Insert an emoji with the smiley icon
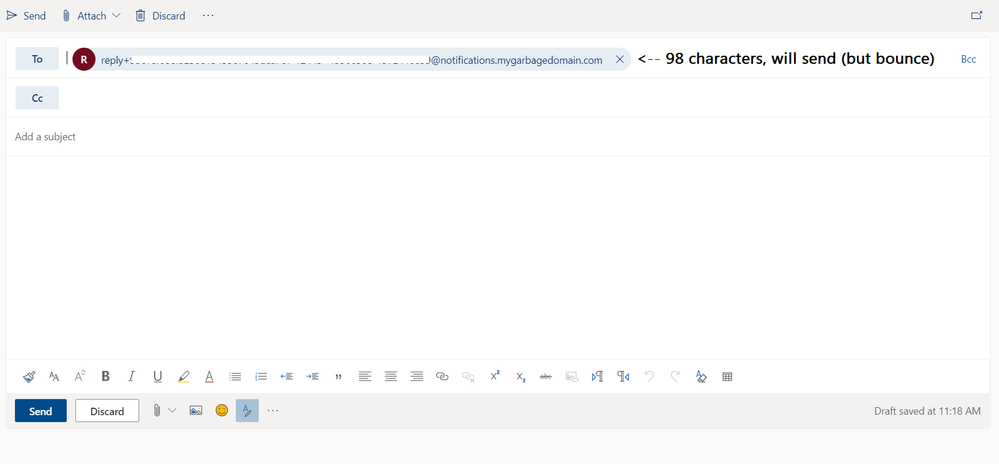 [x=222, y=411]
